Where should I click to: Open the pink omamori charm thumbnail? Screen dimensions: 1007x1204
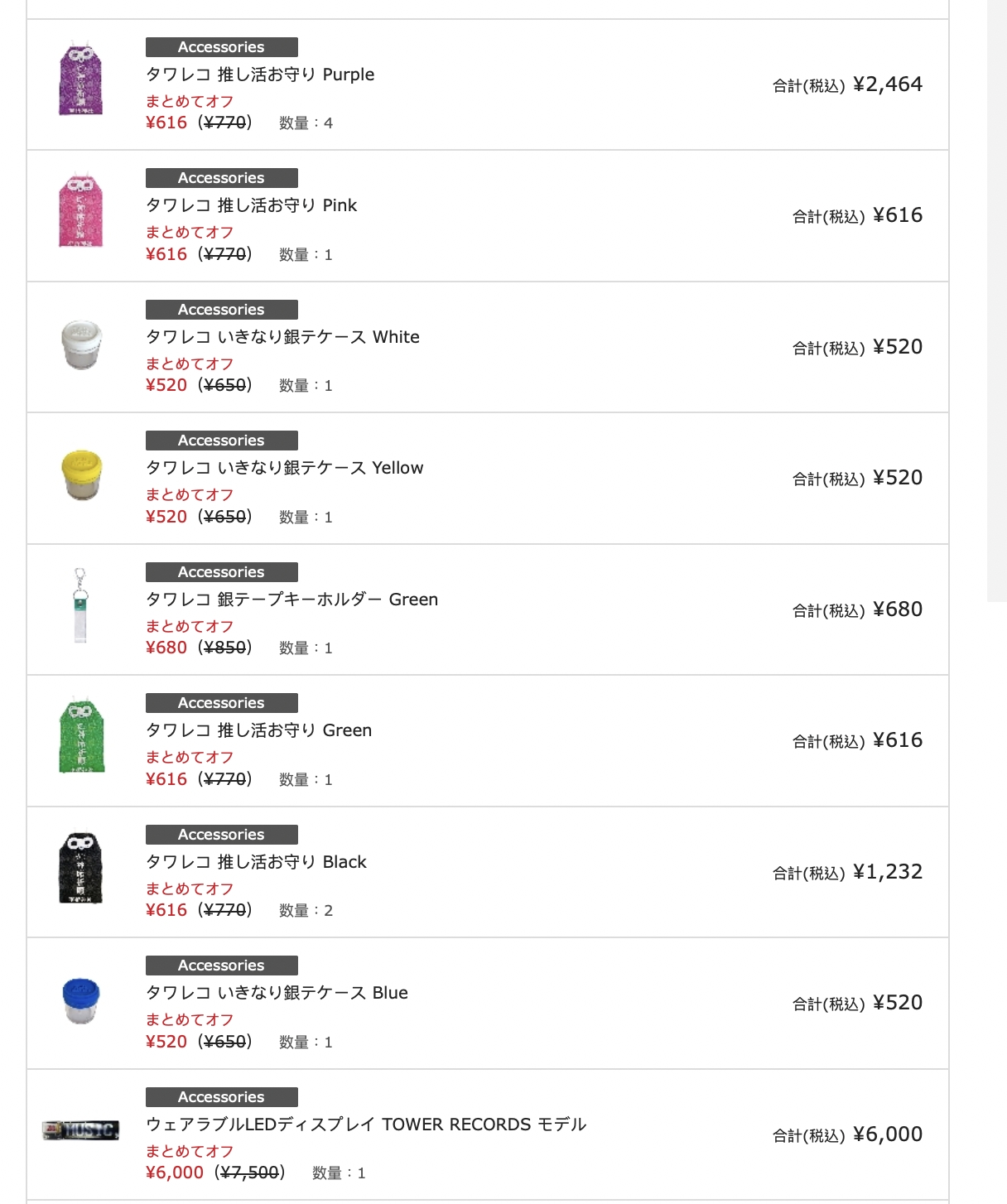(81, 209)
